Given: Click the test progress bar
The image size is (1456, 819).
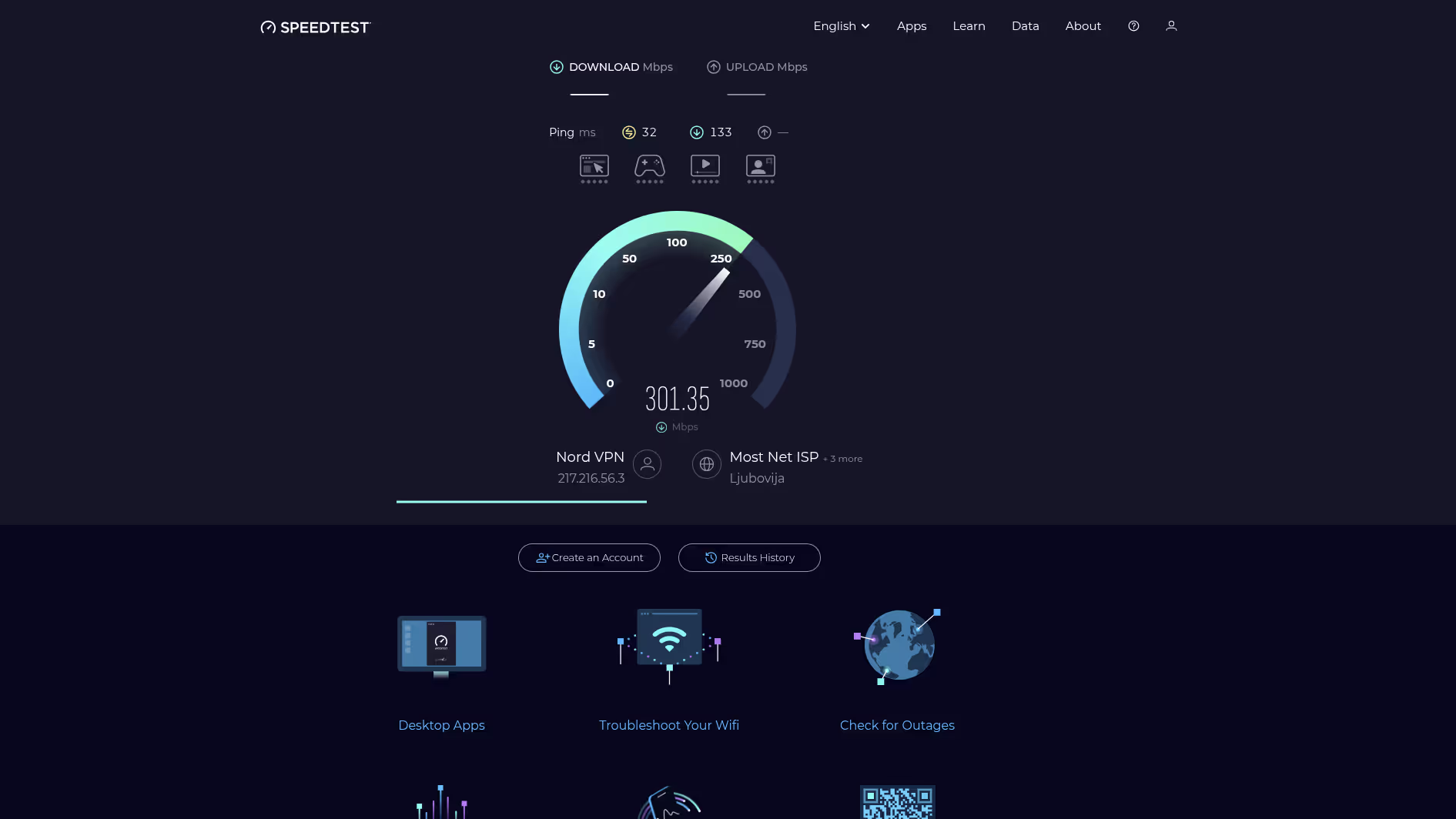Looking at the screenshot, I should pyautogui.click(x=521, y=502).
